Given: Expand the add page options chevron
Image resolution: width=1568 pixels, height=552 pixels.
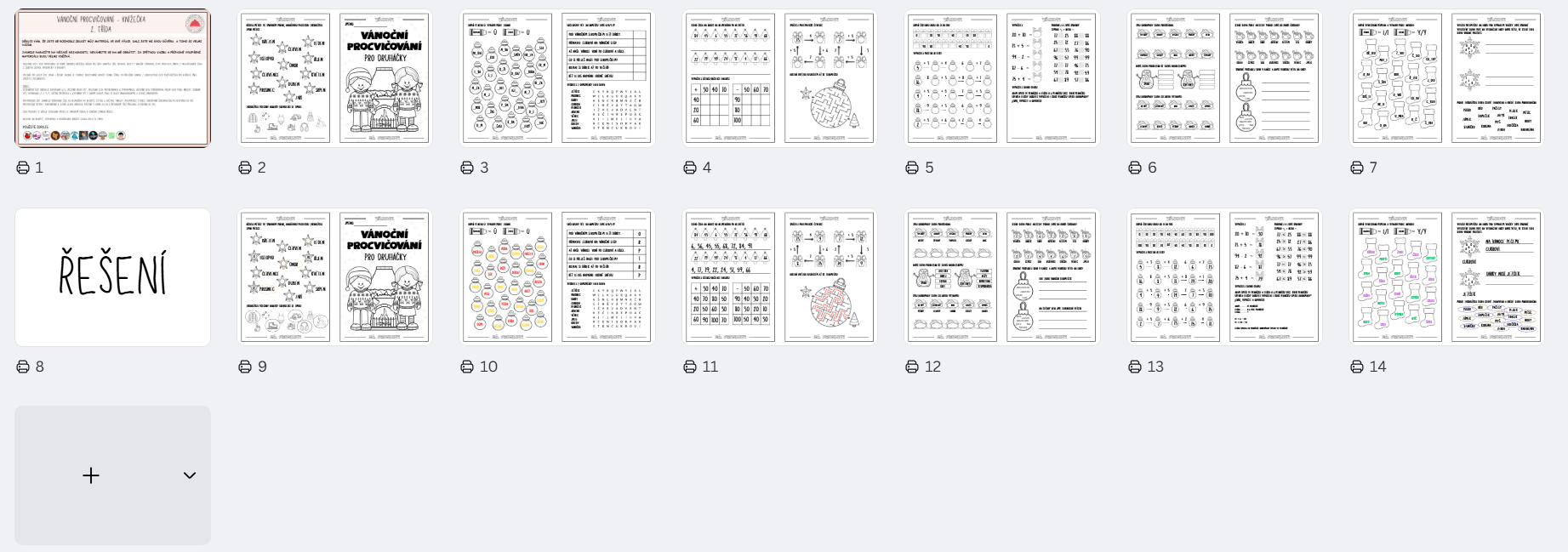Looking at the screenshot, I should point(190,475).
